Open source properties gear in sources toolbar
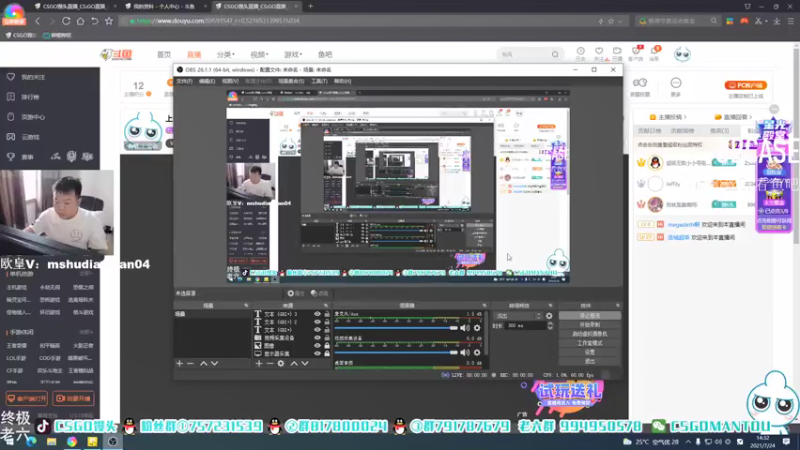Image resolution: width=800 pixels, height=450 pixels. click(x=281, y=363)
